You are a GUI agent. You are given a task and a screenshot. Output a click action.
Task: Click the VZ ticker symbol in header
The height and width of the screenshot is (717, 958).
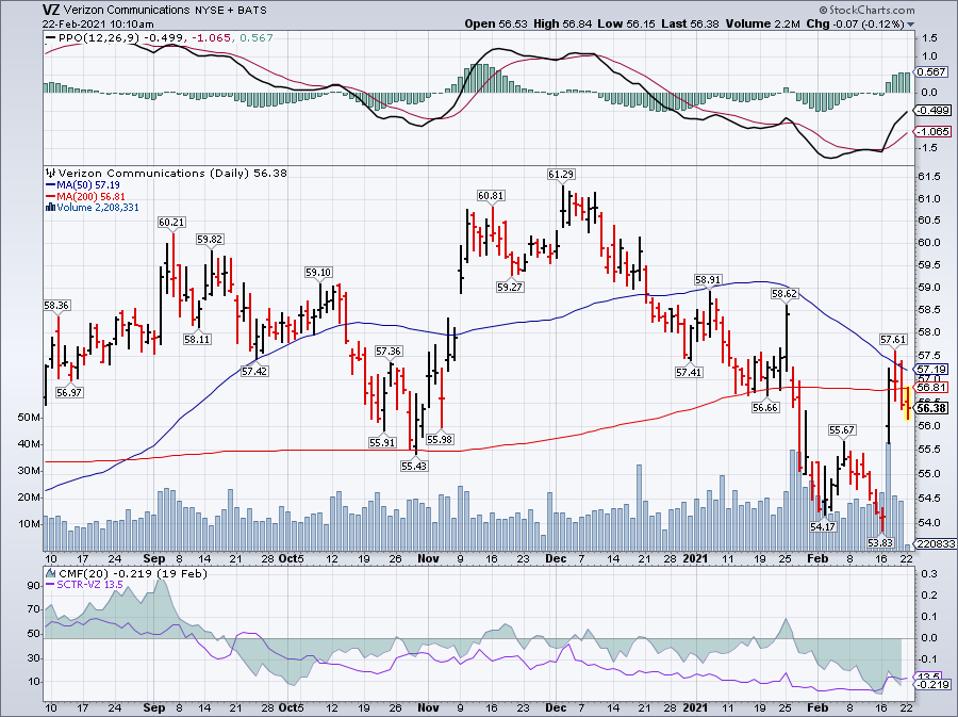tap(51, 10)
